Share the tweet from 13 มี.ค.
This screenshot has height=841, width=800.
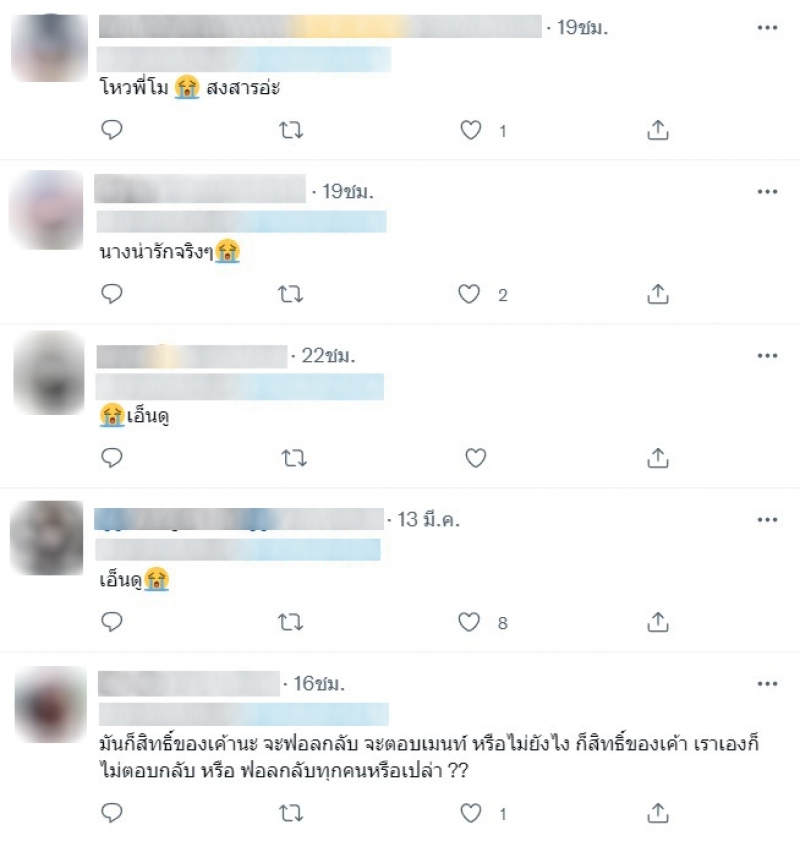pos(658,622)
